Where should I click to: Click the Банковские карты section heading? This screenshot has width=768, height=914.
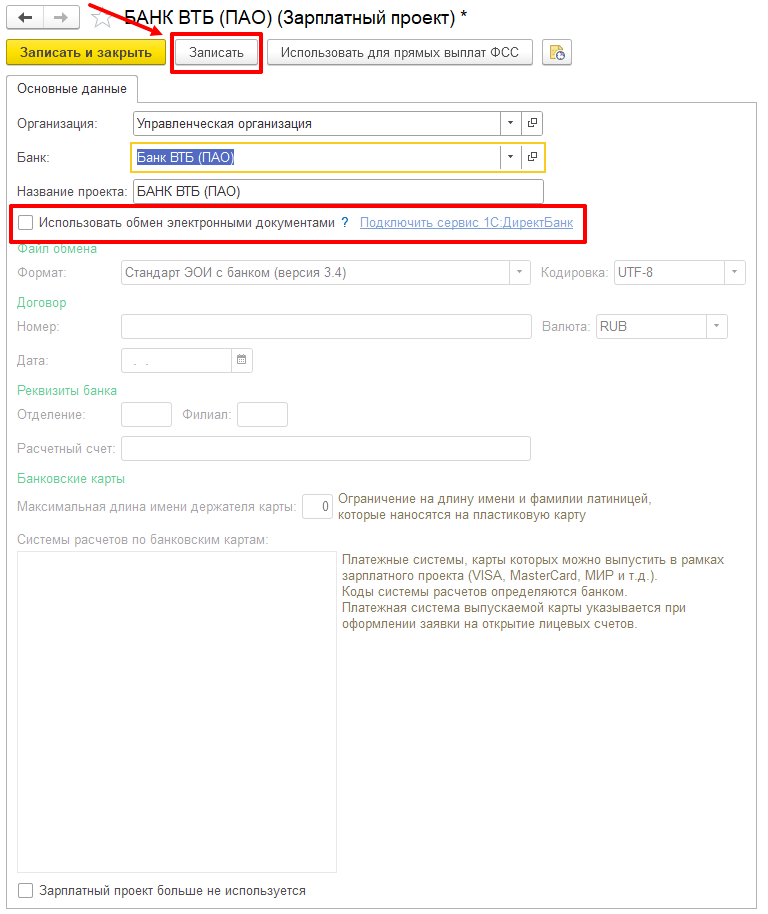[x=71, y=479]
